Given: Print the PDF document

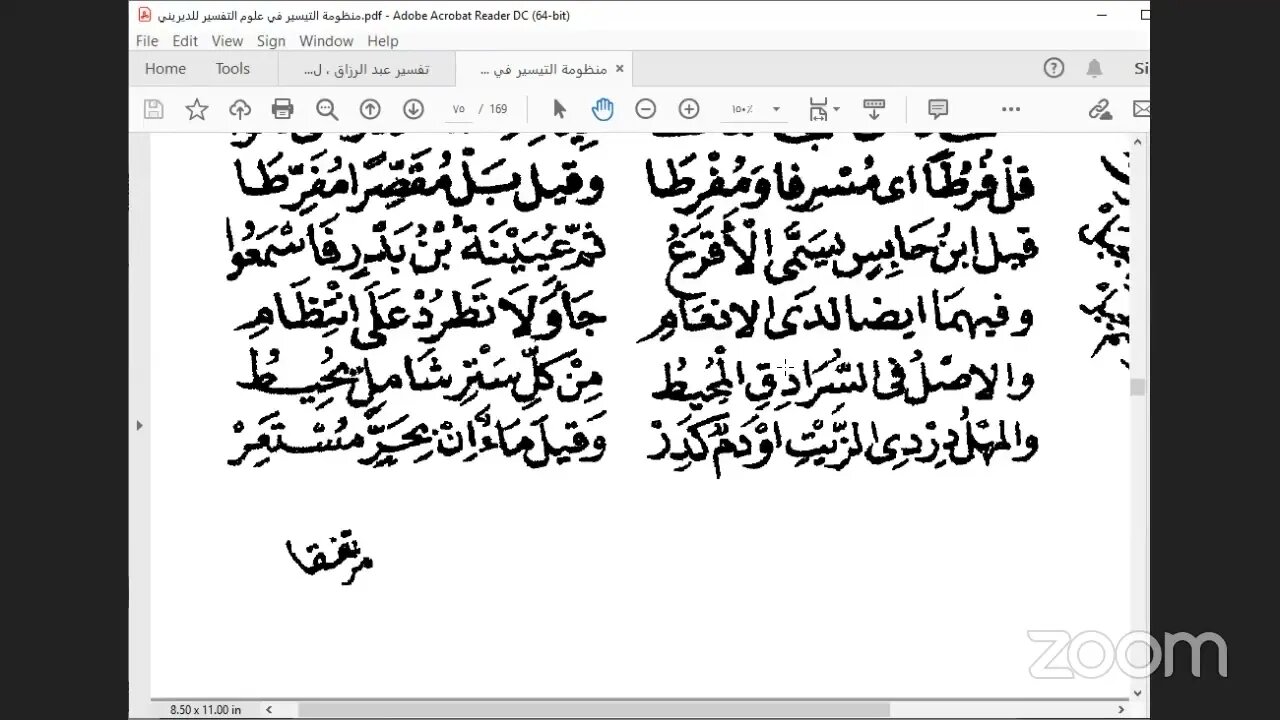Looking at the screenshot, I should [283, 109].
